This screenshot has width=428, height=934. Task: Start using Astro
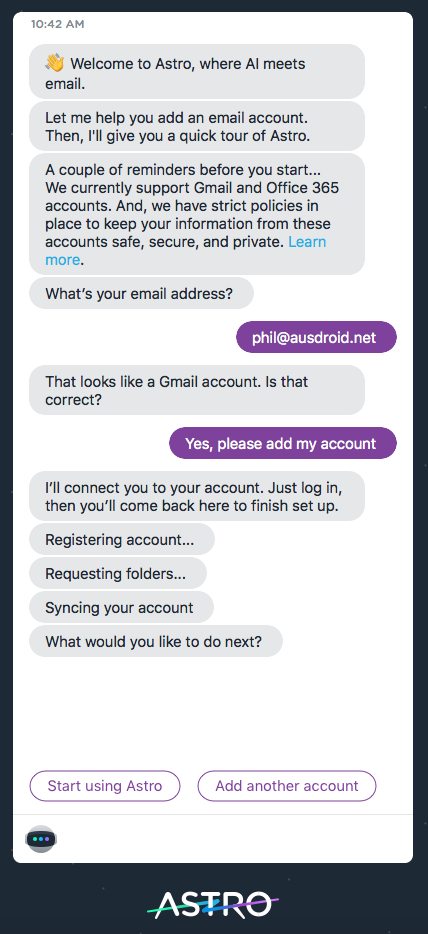[x=105, y=786]
